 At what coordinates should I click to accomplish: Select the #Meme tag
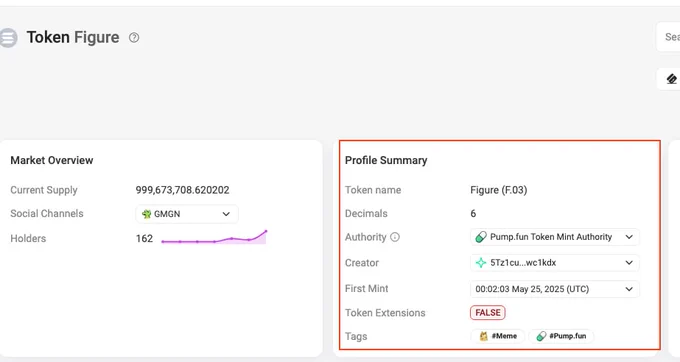tap(498, 336)
